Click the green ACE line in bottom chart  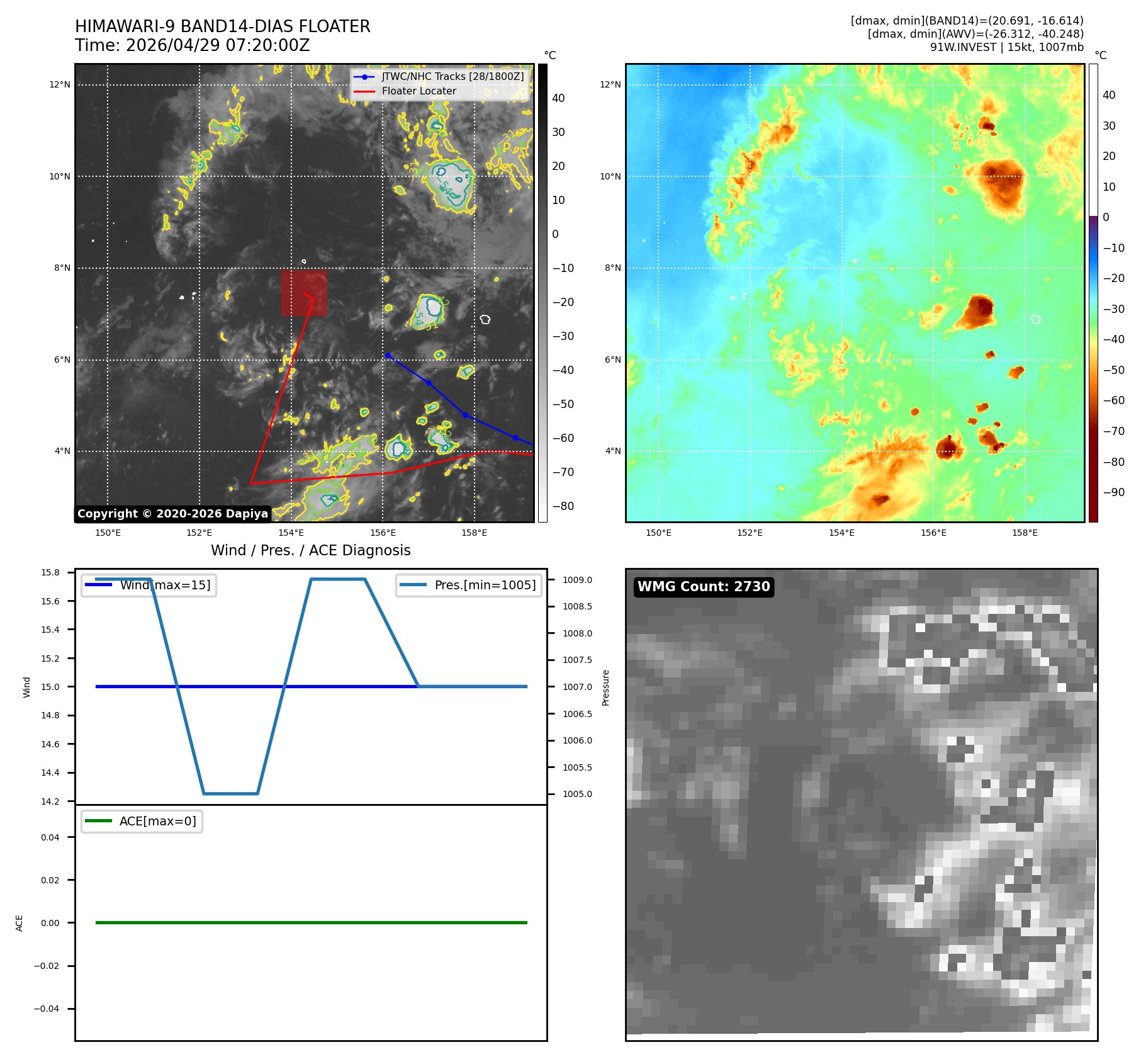[311, 922]
